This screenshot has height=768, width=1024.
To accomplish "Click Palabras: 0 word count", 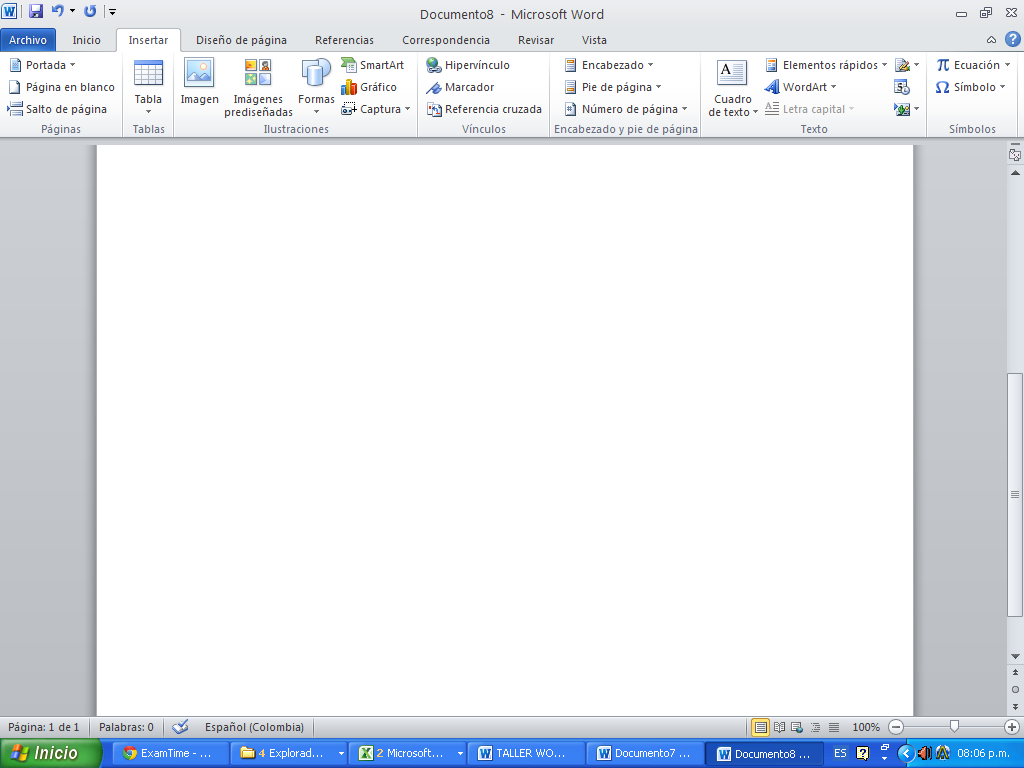I will (126, 727).
